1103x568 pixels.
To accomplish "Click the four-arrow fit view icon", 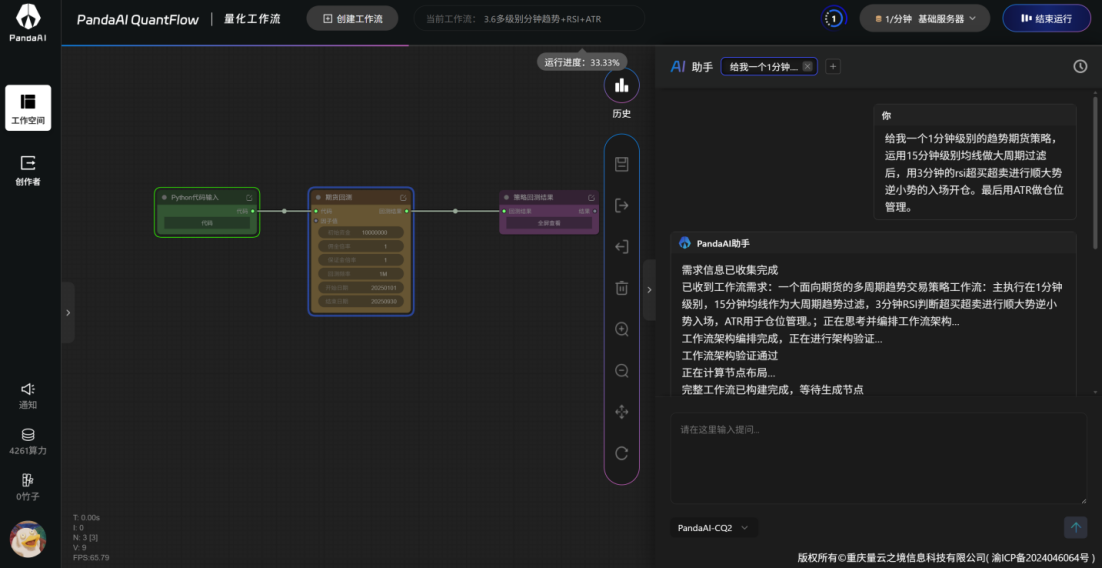I will point(622,412).
